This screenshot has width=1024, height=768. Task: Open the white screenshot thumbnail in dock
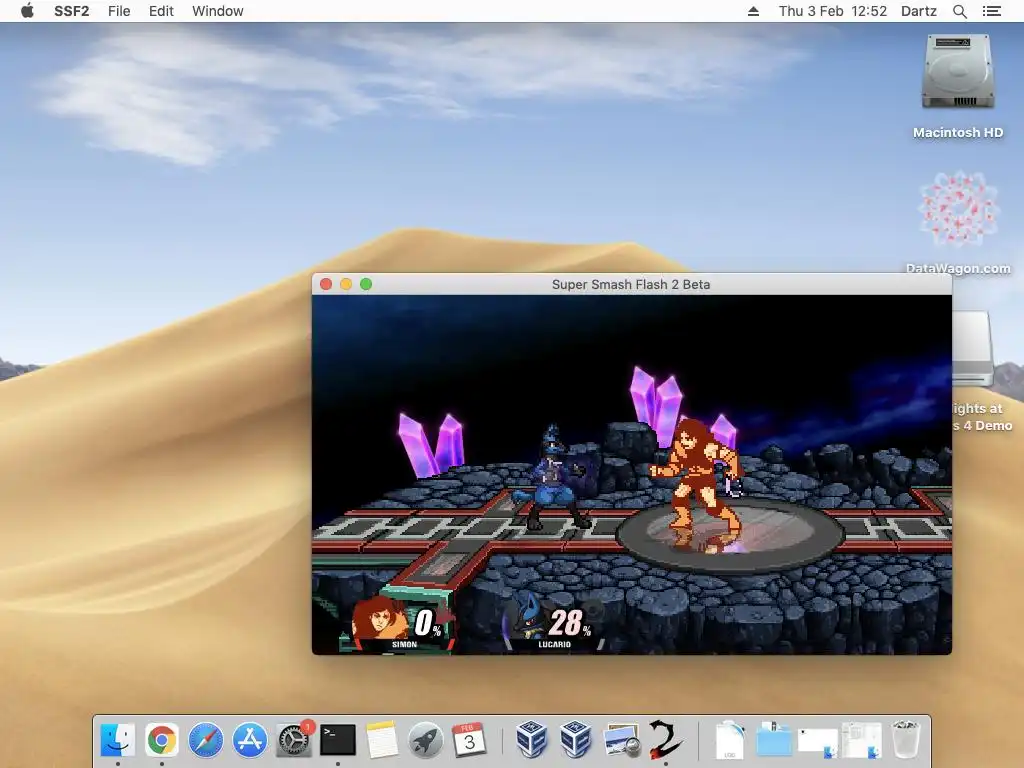(x=818, y=743)
